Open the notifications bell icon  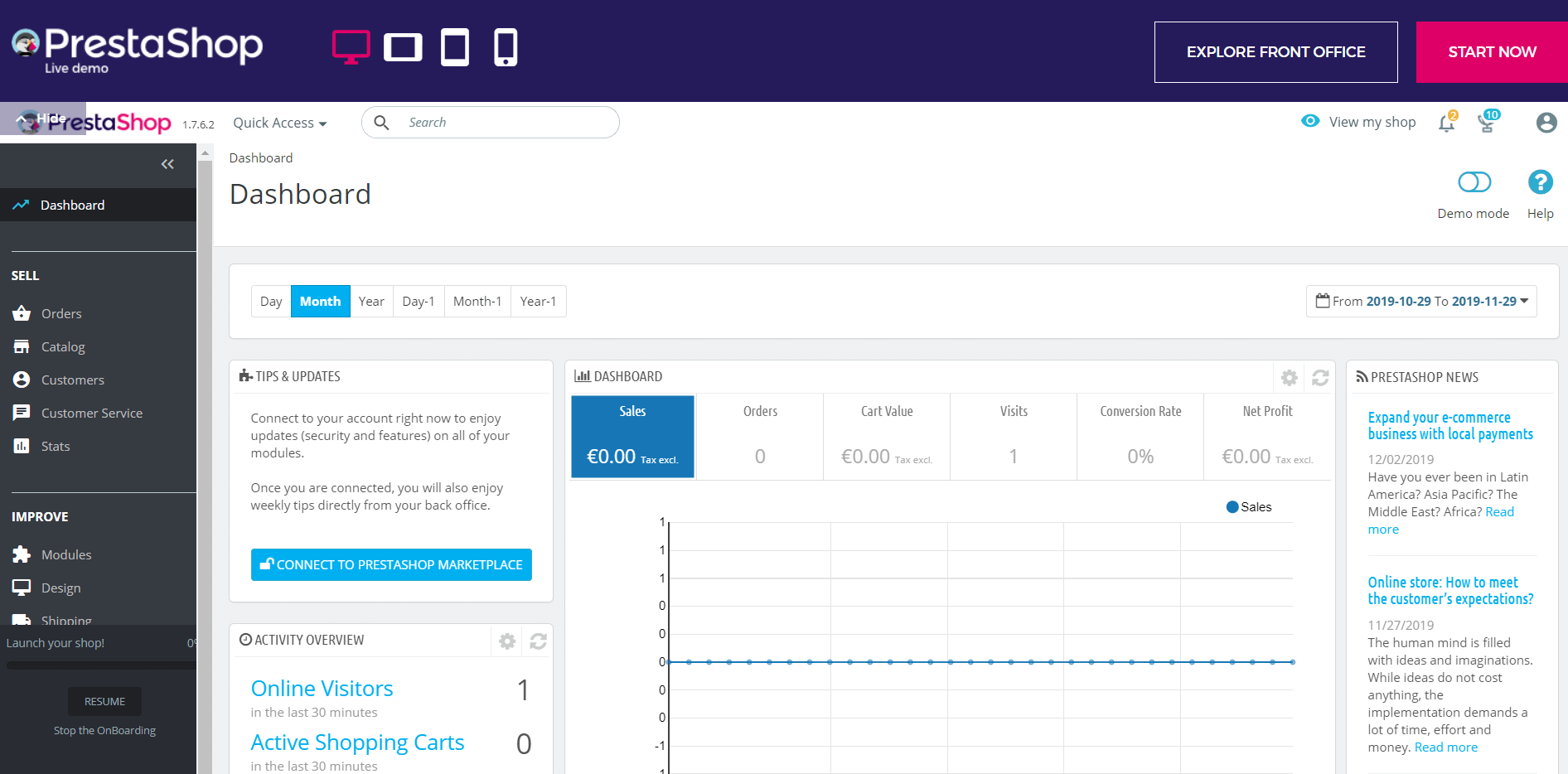[1447, 123]
